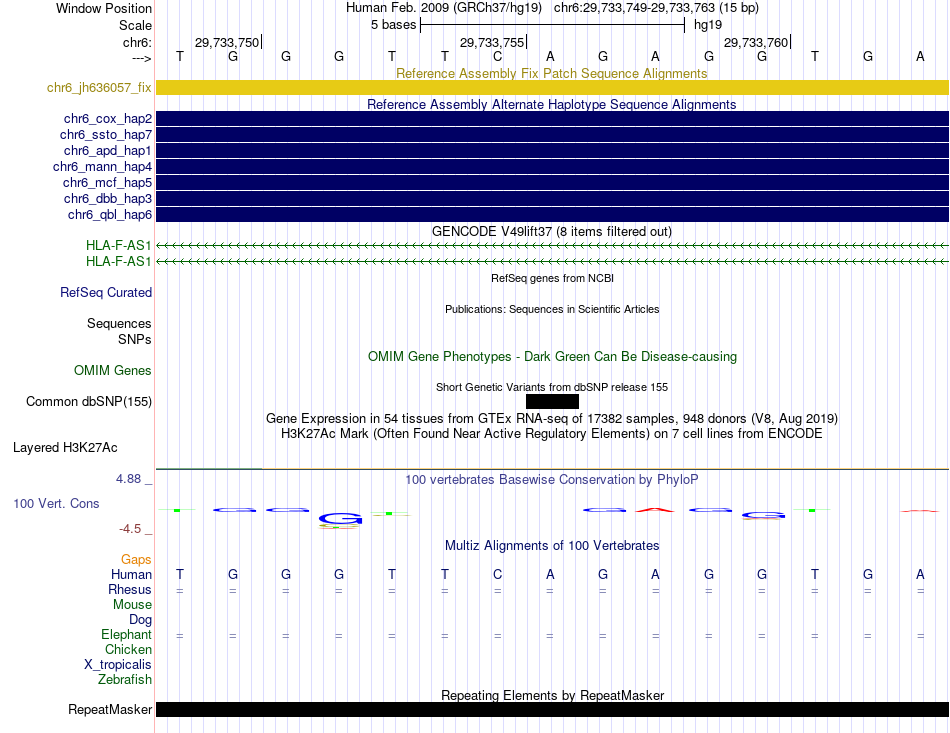Click the Reference Assembly Fix Patch title
Image resolution: width=950 pixels, height=733 pixels.
click(552, 73)
